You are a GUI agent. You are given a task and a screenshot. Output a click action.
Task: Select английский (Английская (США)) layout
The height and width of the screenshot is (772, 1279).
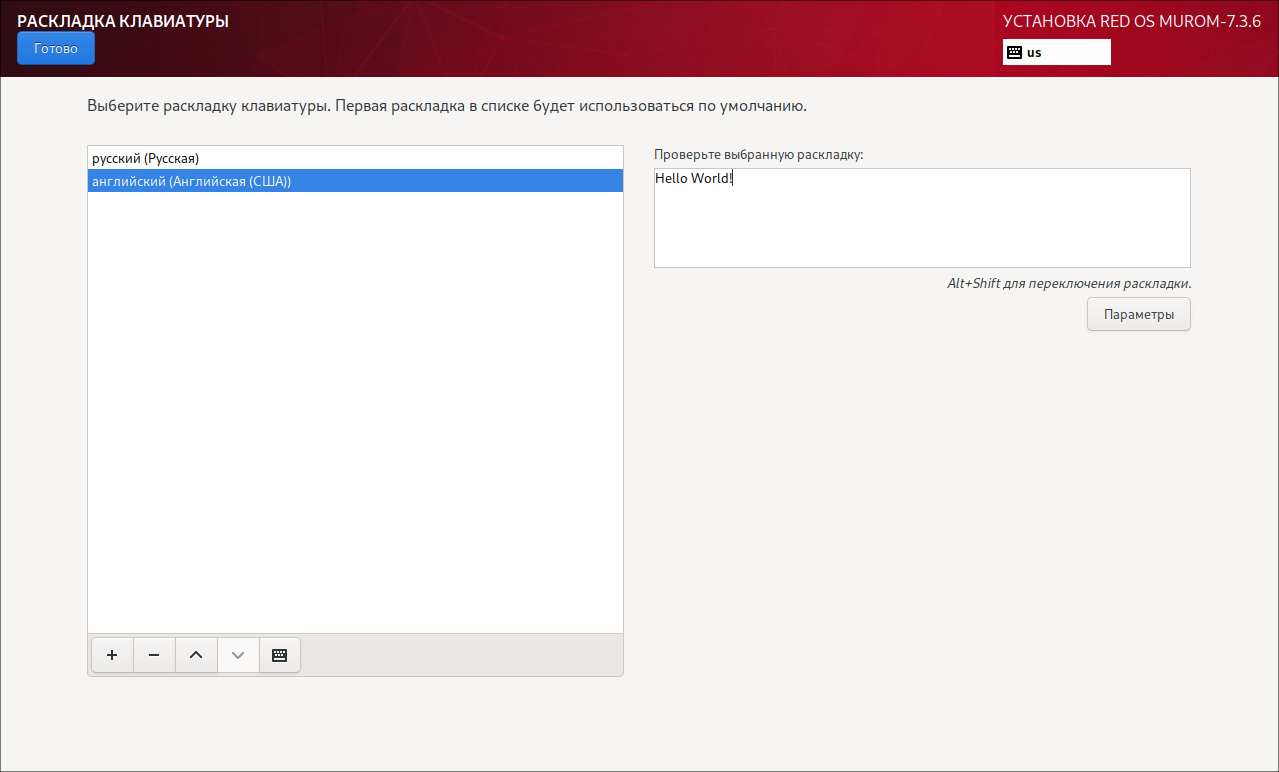[x=191, y=181]
